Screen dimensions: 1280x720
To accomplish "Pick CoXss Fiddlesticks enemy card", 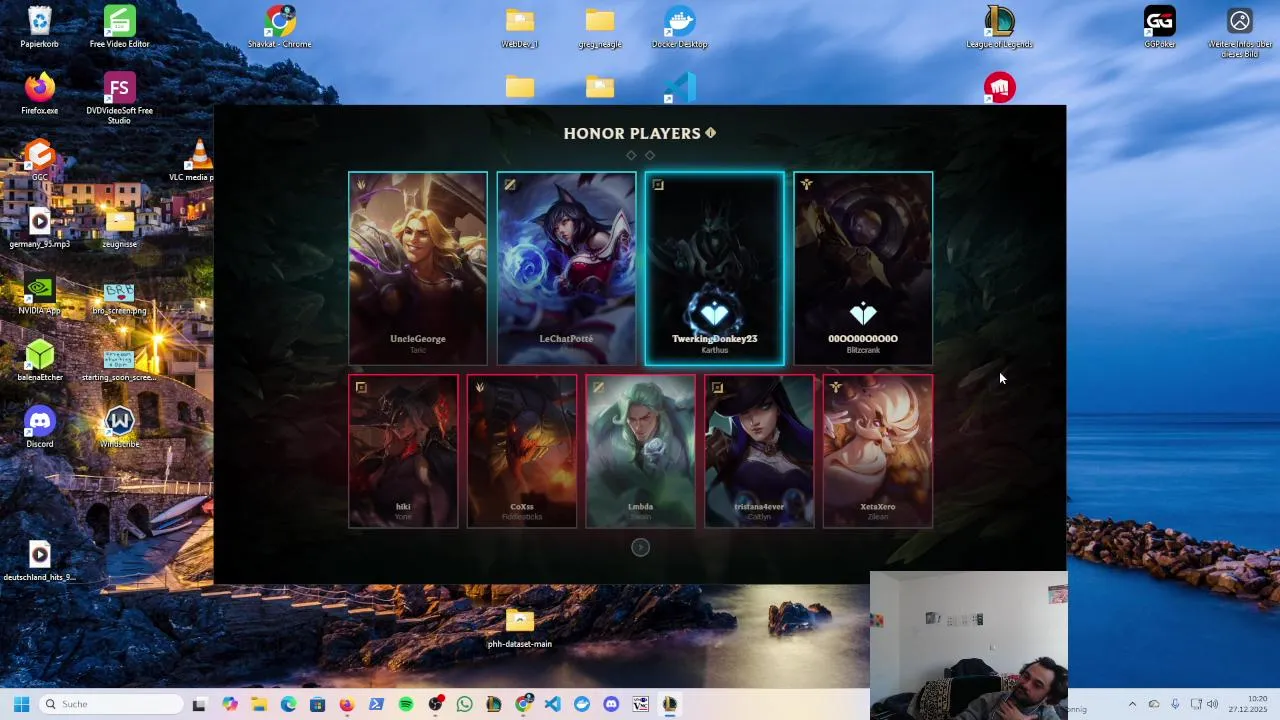I will (x=522, y=451).
